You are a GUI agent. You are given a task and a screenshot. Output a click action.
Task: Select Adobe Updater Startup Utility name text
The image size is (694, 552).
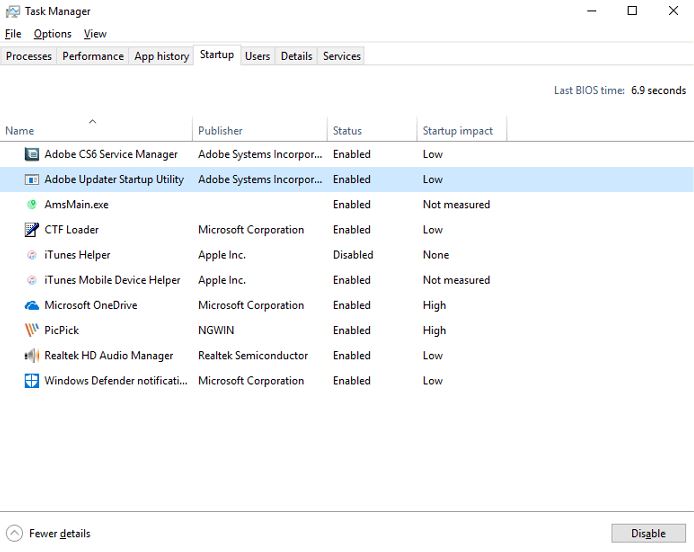tap(114, 179)
